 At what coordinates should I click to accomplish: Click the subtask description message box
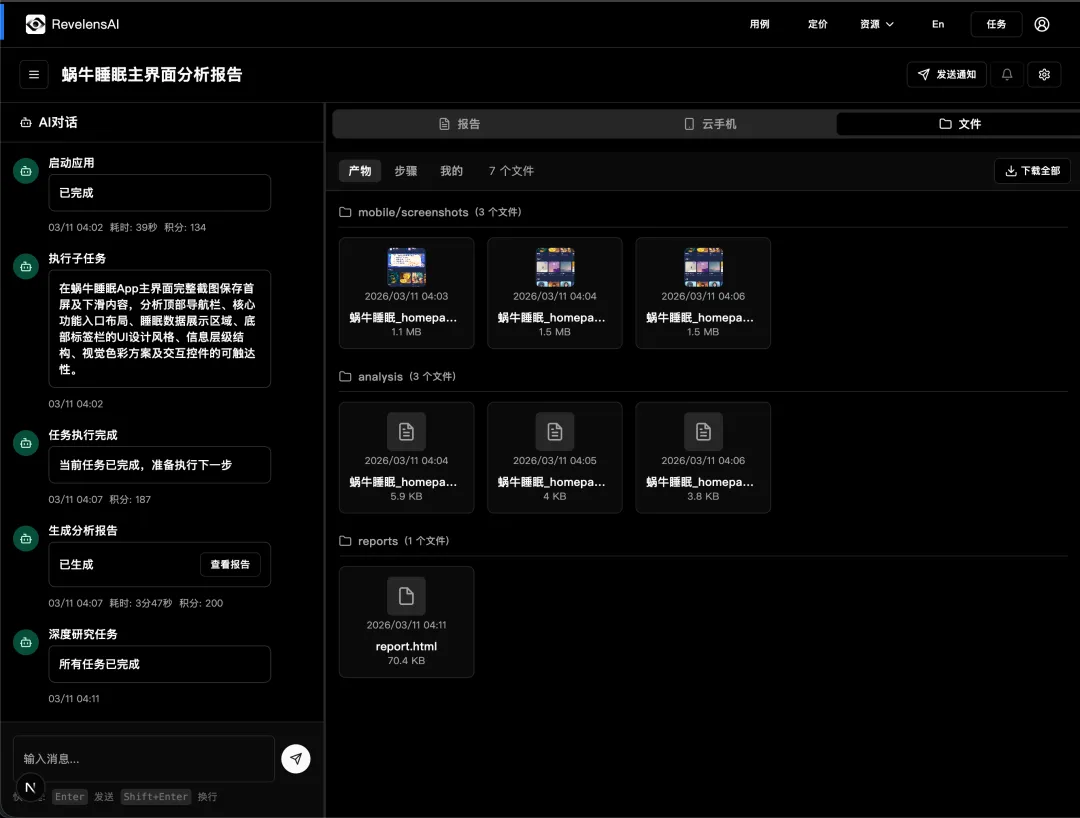[159, 329]
